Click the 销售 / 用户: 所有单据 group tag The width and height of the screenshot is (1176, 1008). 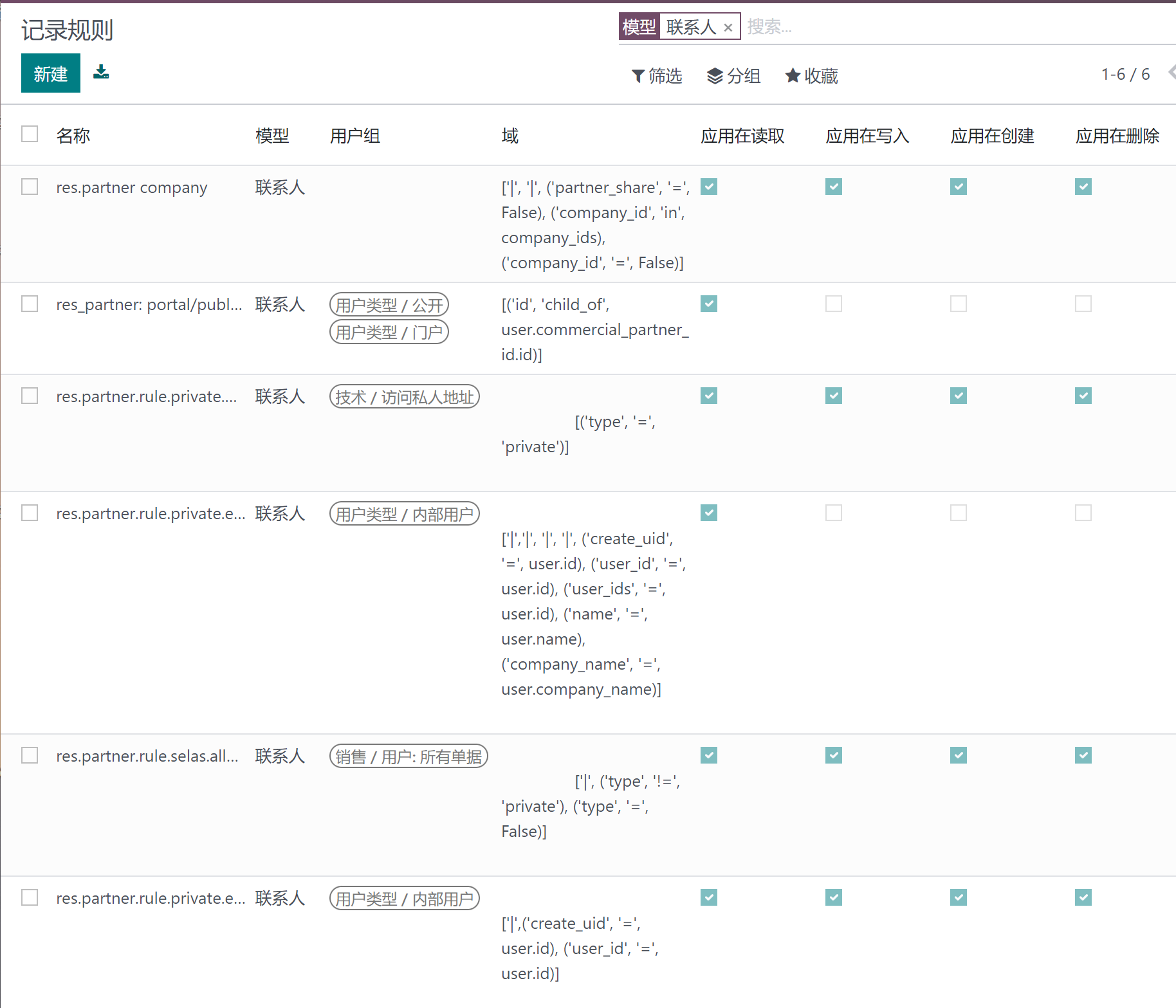409,756
